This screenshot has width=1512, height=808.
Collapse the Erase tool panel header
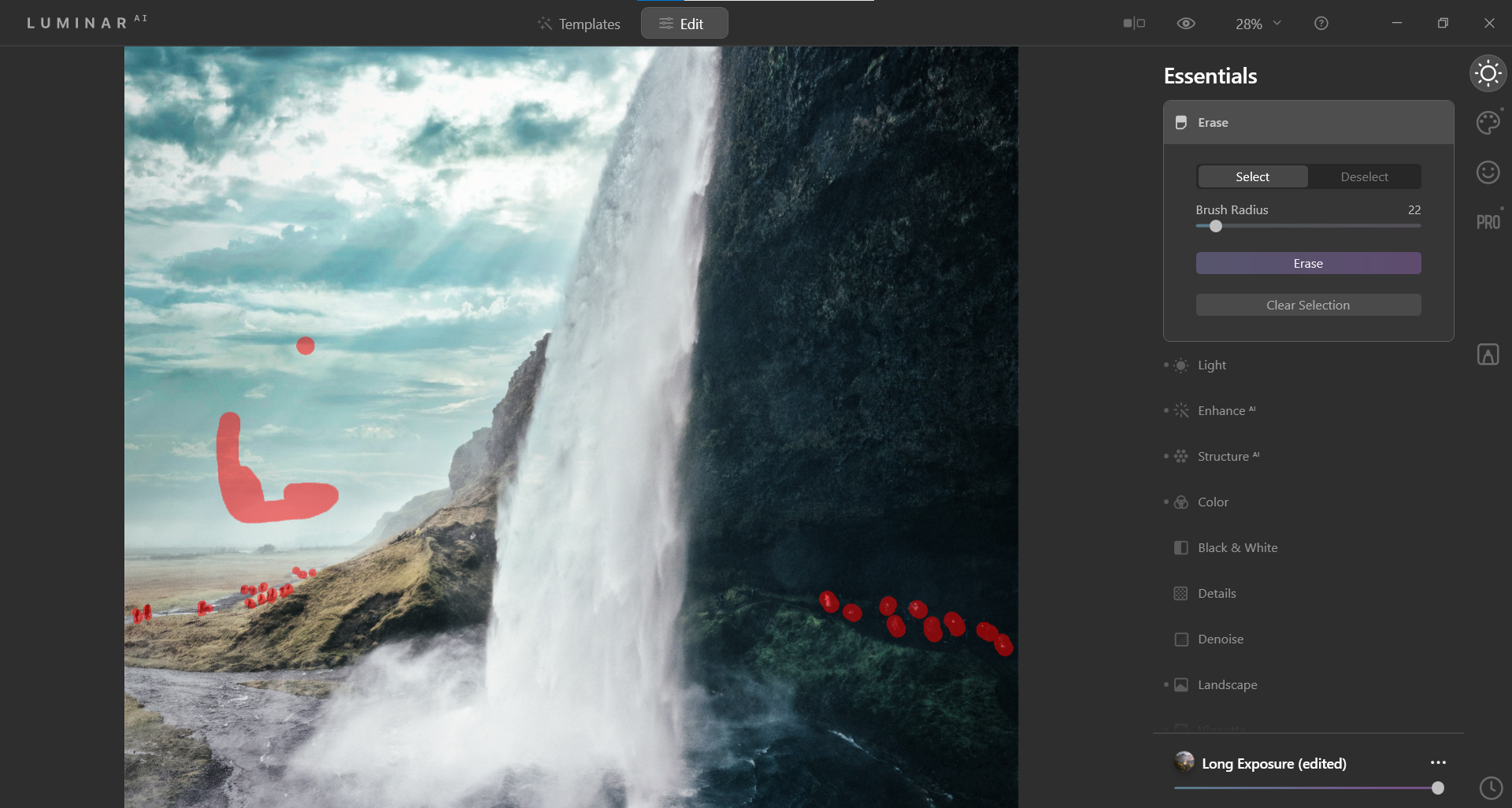click(1308, 123)
